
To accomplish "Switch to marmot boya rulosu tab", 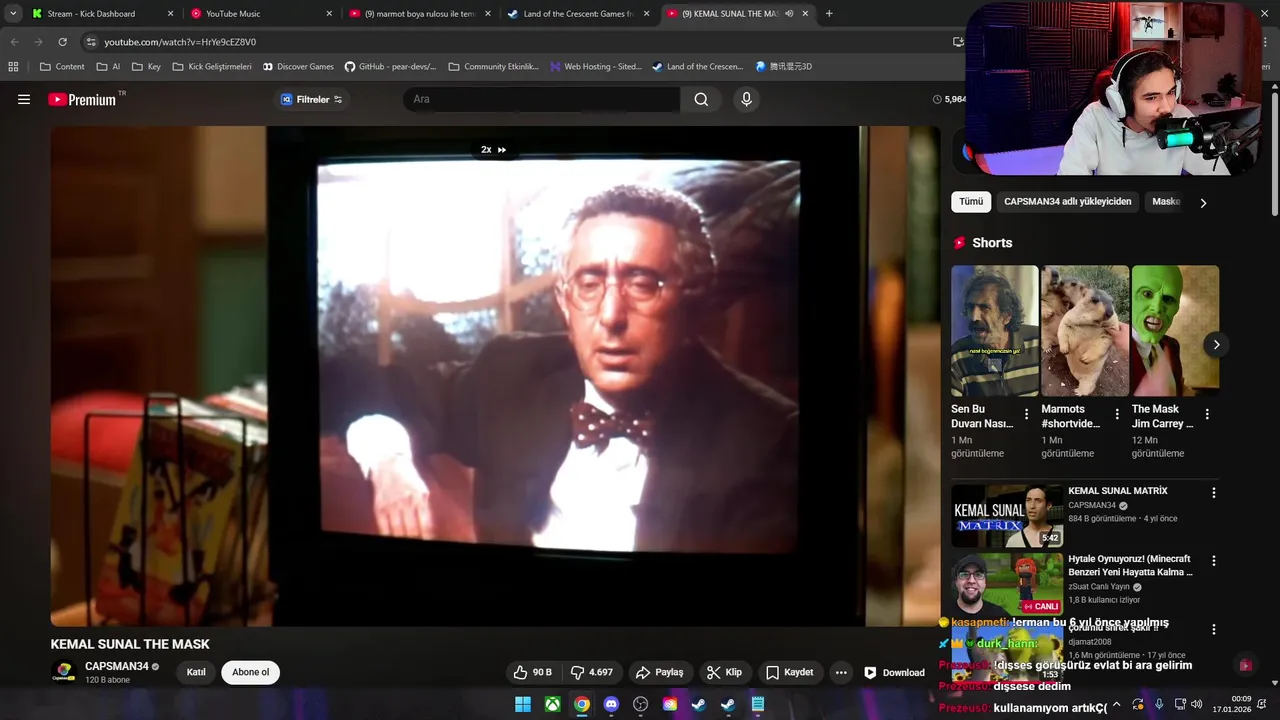I will click(x=419, y=14).
